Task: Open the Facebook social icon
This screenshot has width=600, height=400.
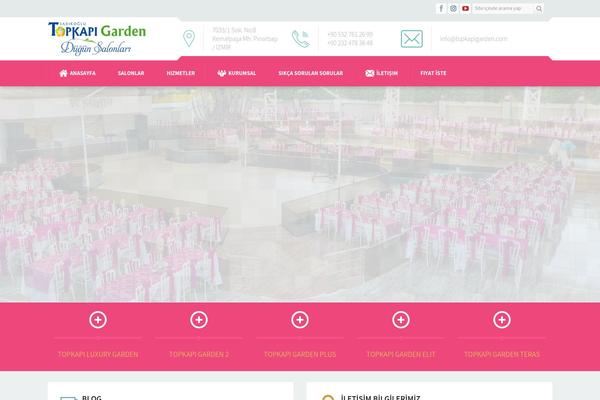Action: pyautogui.click(x=441, y=8)
